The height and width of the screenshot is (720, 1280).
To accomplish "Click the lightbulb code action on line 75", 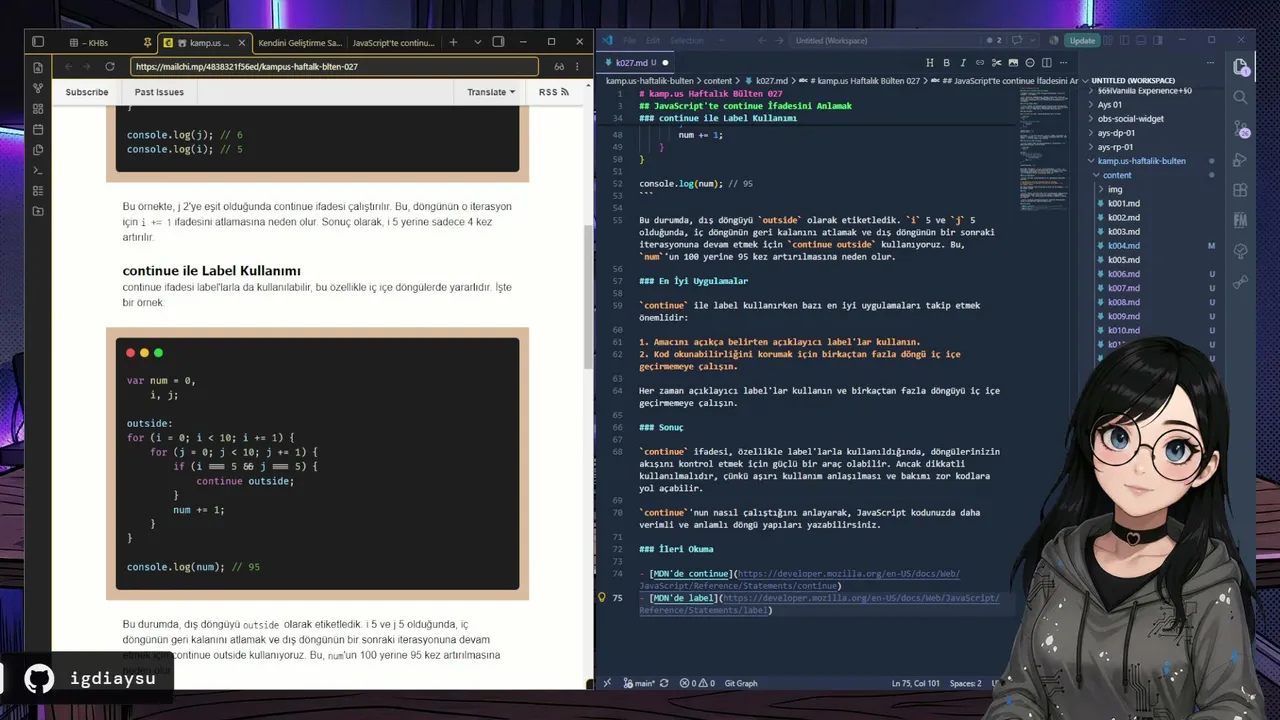I will (x=602, y=598).
